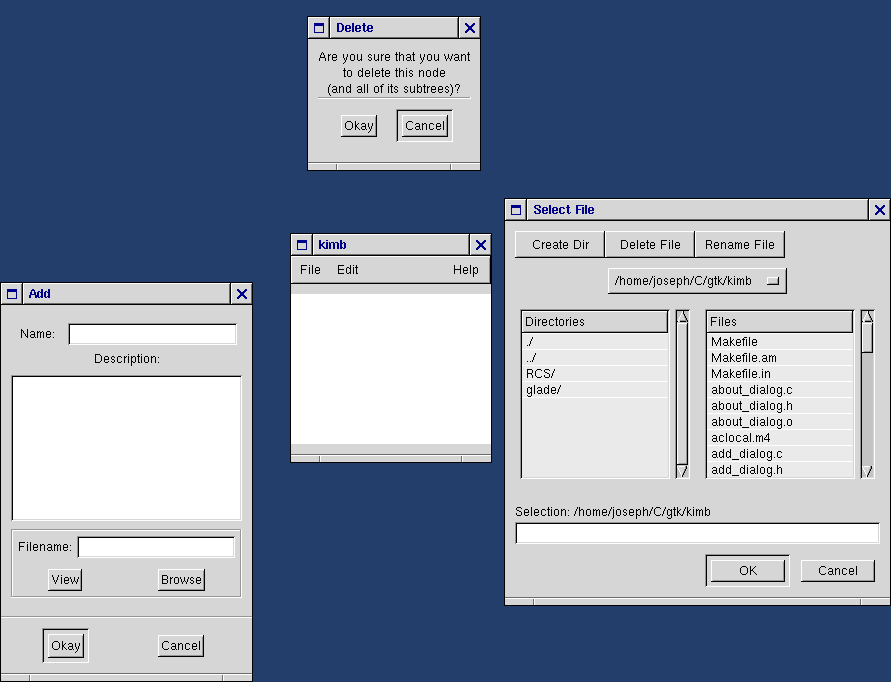Select the RCS/ directory entry

[541, 374]
